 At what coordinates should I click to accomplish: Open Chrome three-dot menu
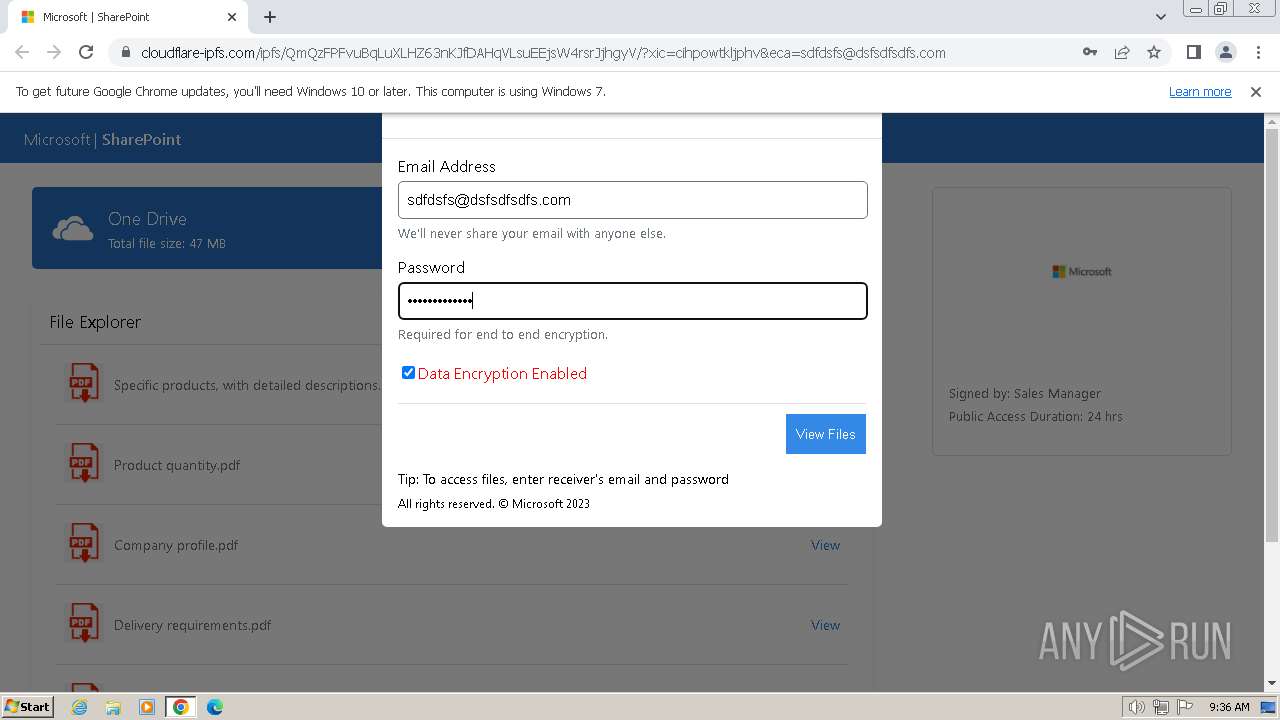1257,52
